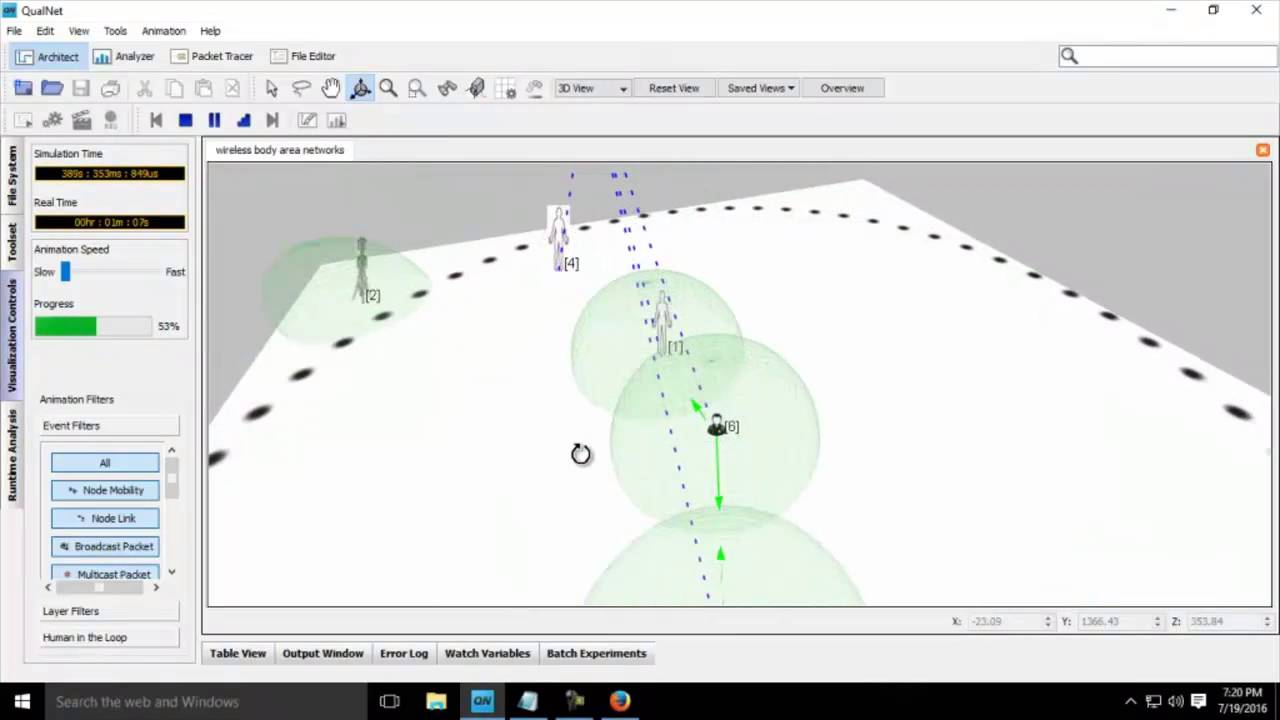
Task: Click the green simulation Progress bar
Action: 93,326
